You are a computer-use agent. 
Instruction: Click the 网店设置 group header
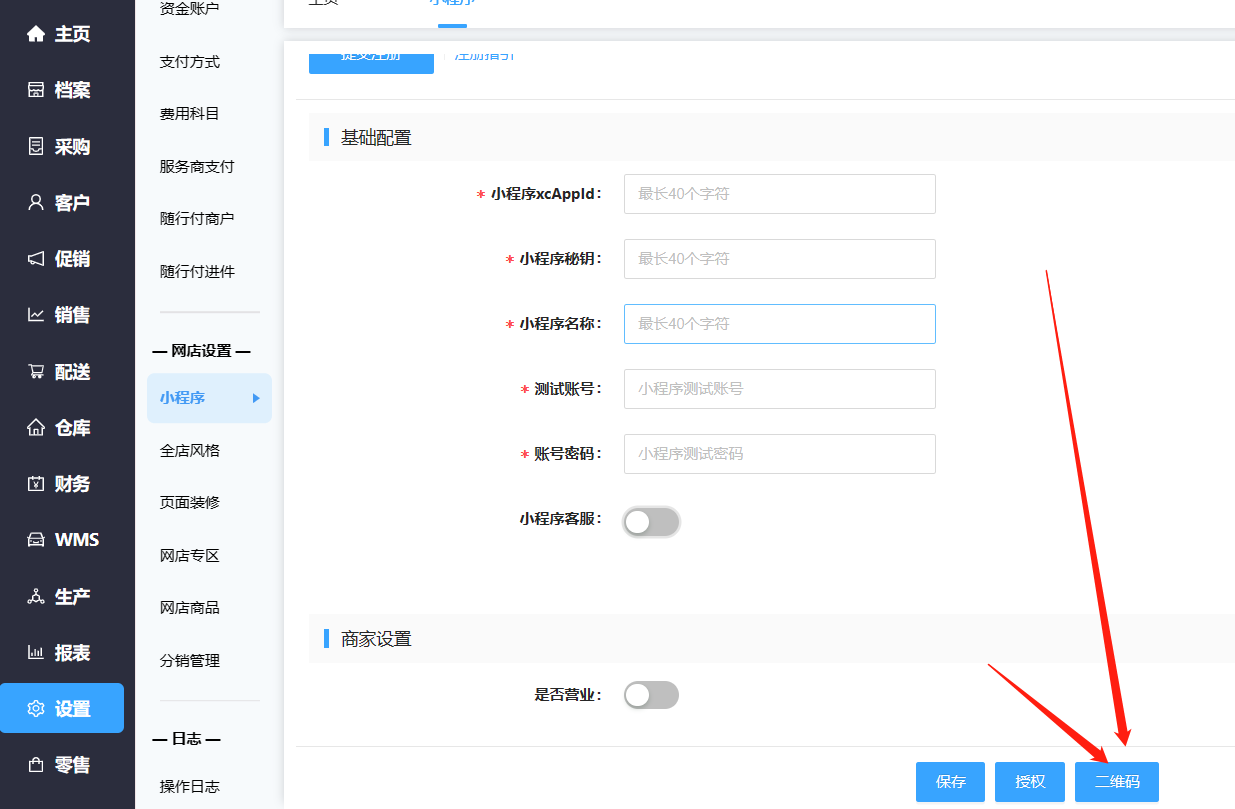click(201, 351)
